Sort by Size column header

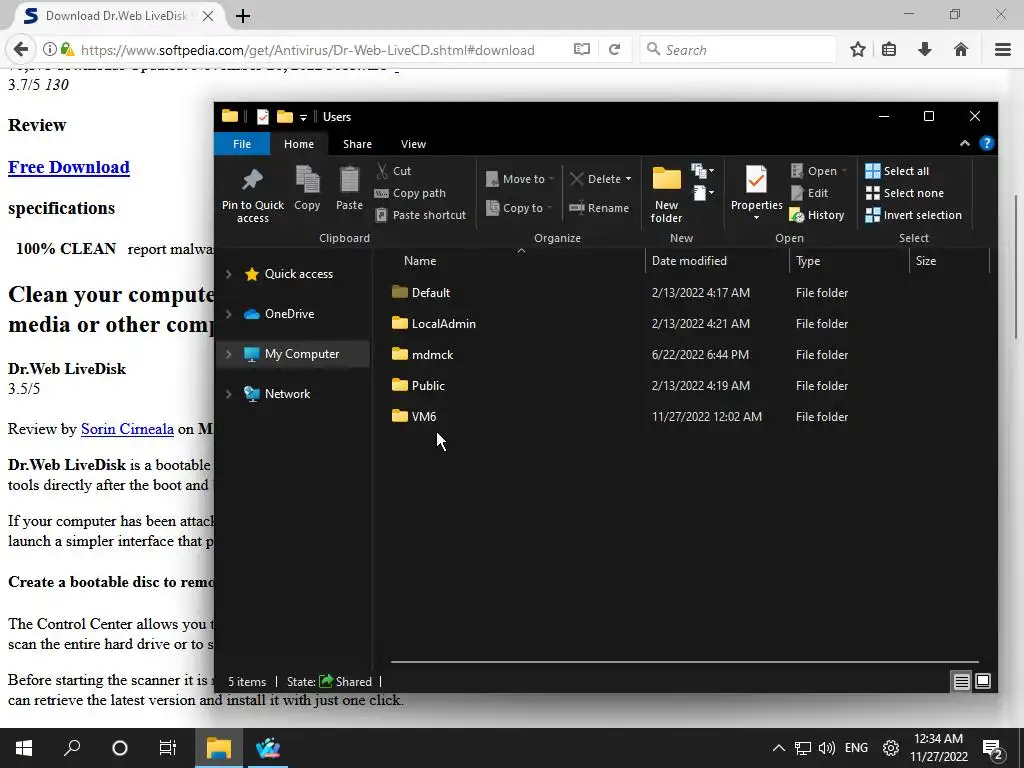pyautogui.click(x=925, y=261)
